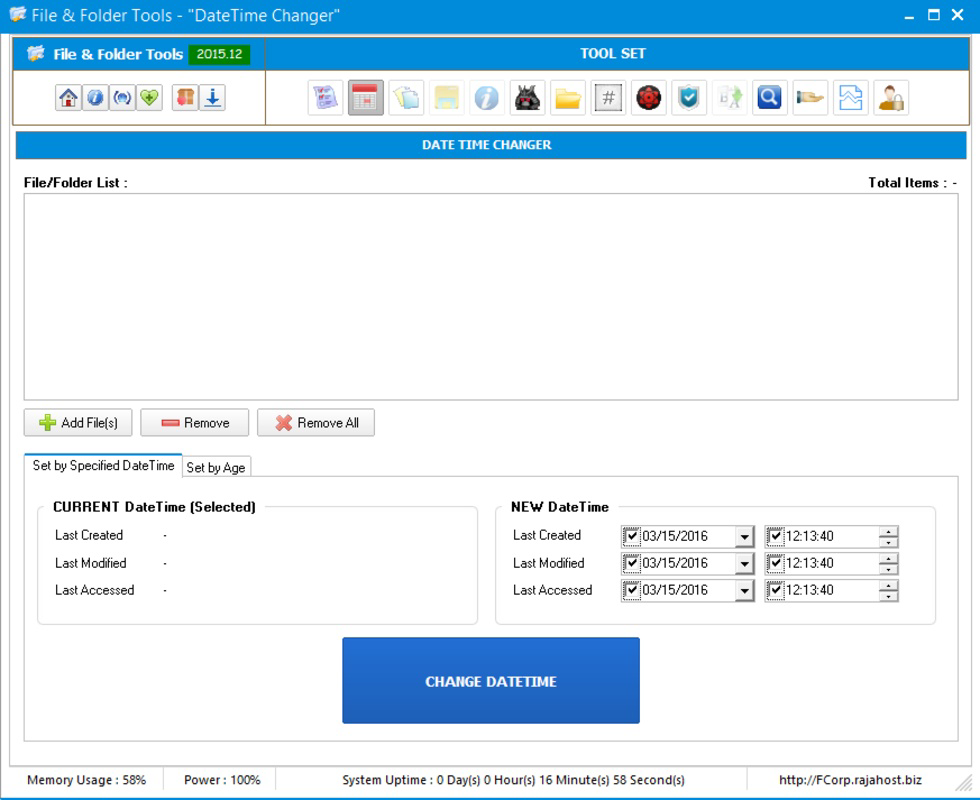
Task: Uncheck the Last Modified date checkbox
Action: pyautogui.click(x=632, y=562)
